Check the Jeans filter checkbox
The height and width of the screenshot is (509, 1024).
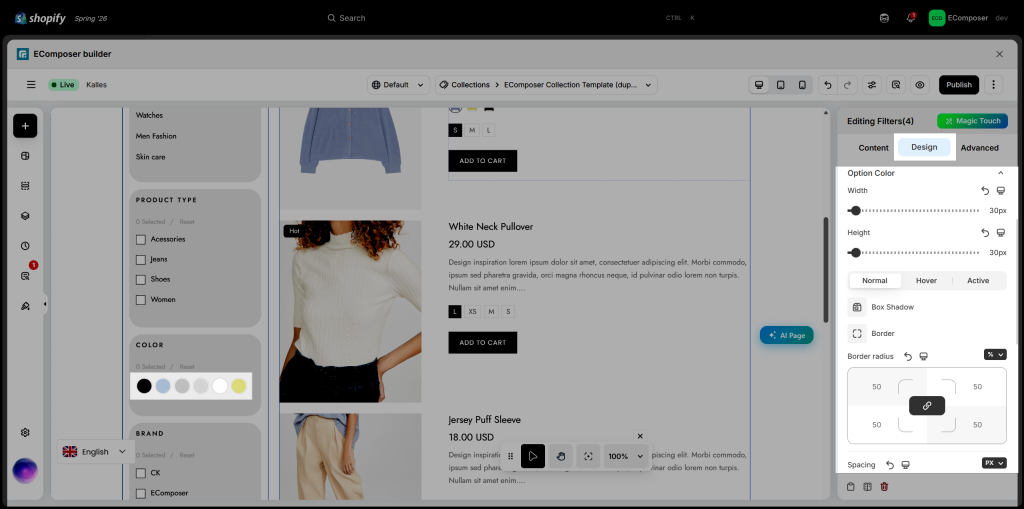140,260
